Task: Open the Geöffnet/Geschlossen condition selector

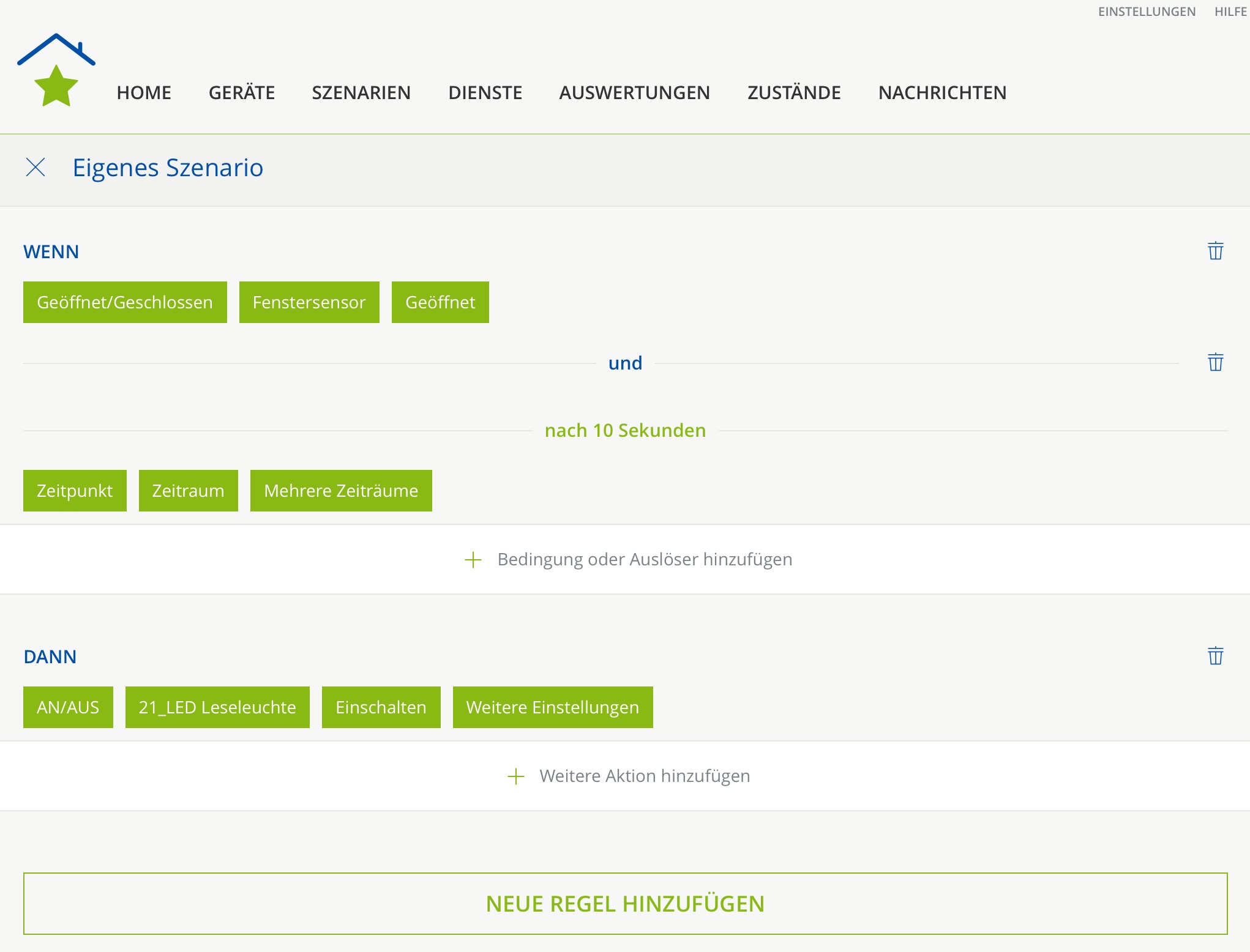Action: pos(125,302)
